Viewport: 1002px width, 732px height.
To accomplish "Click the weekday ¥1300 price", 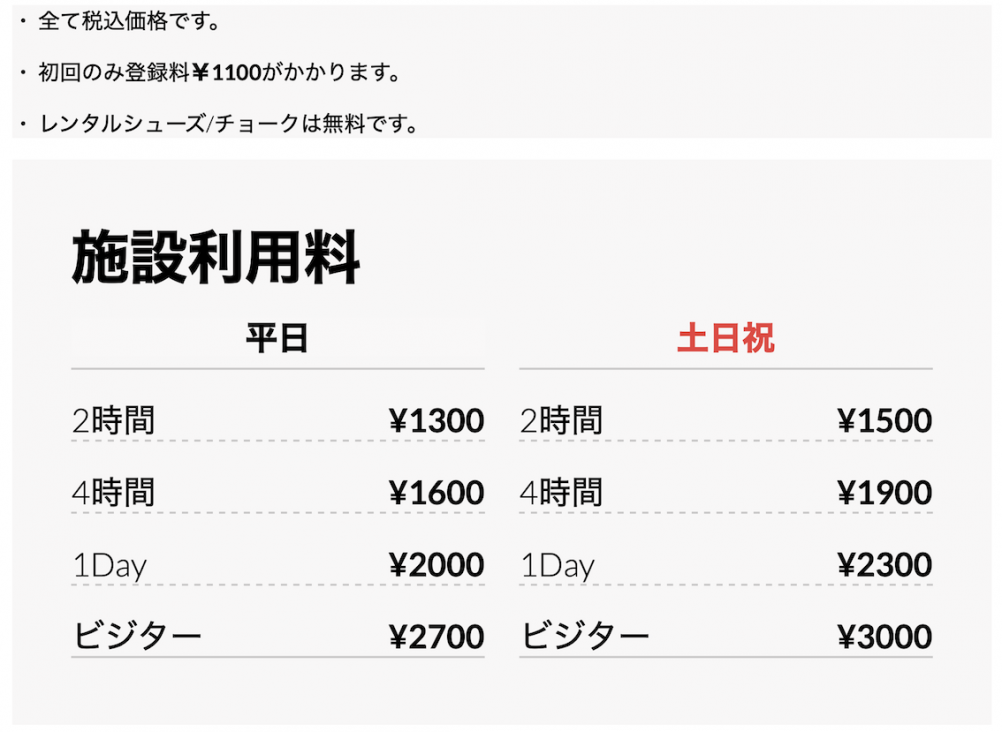I will tap(436, 421).
